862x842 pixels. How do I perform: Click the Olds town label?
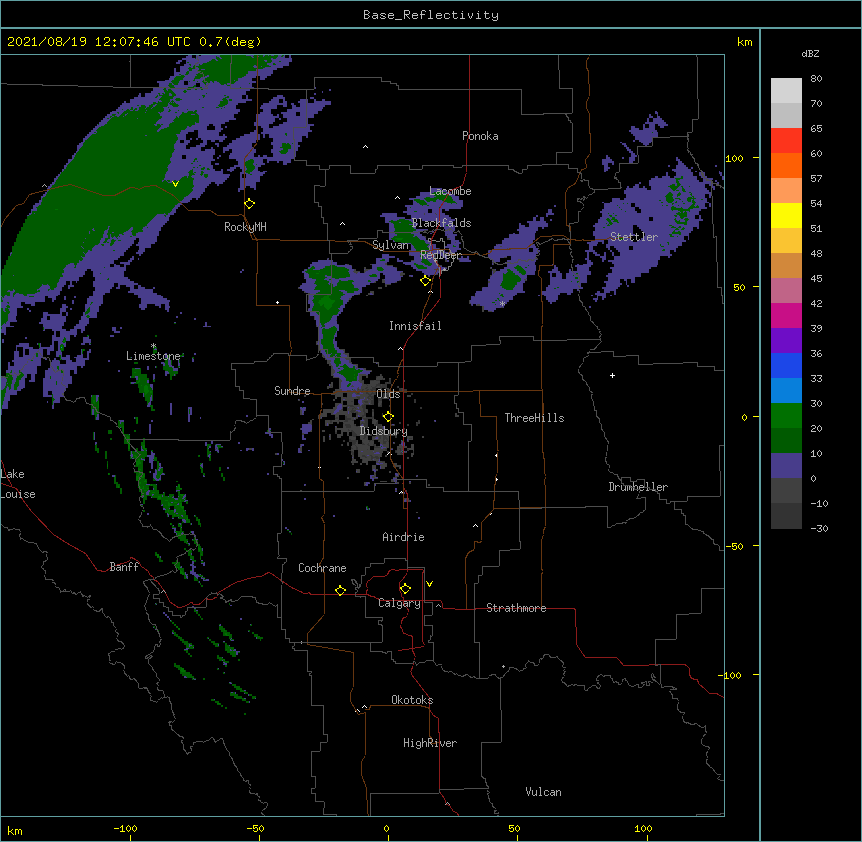click(x=388, y=394)
